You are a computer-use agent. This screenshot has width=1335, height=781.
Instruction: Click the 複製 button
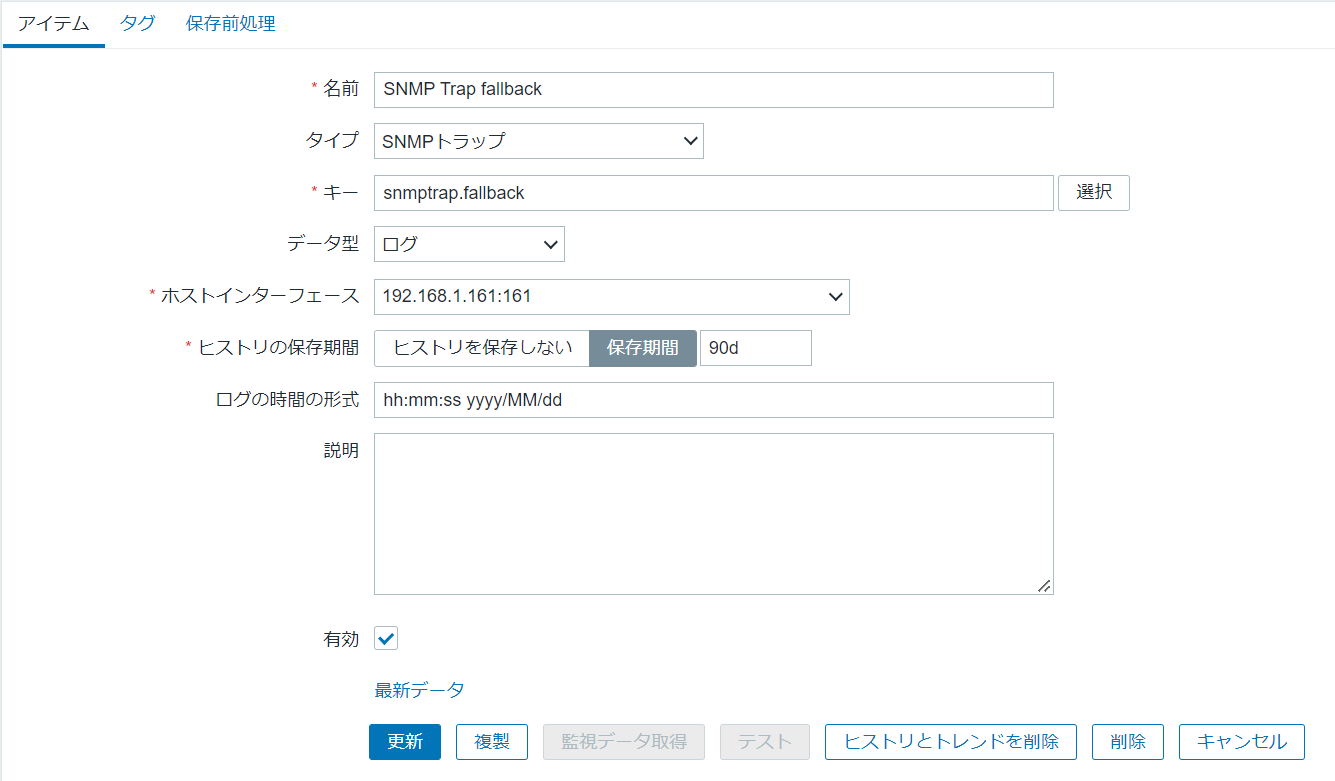point(491,741)
